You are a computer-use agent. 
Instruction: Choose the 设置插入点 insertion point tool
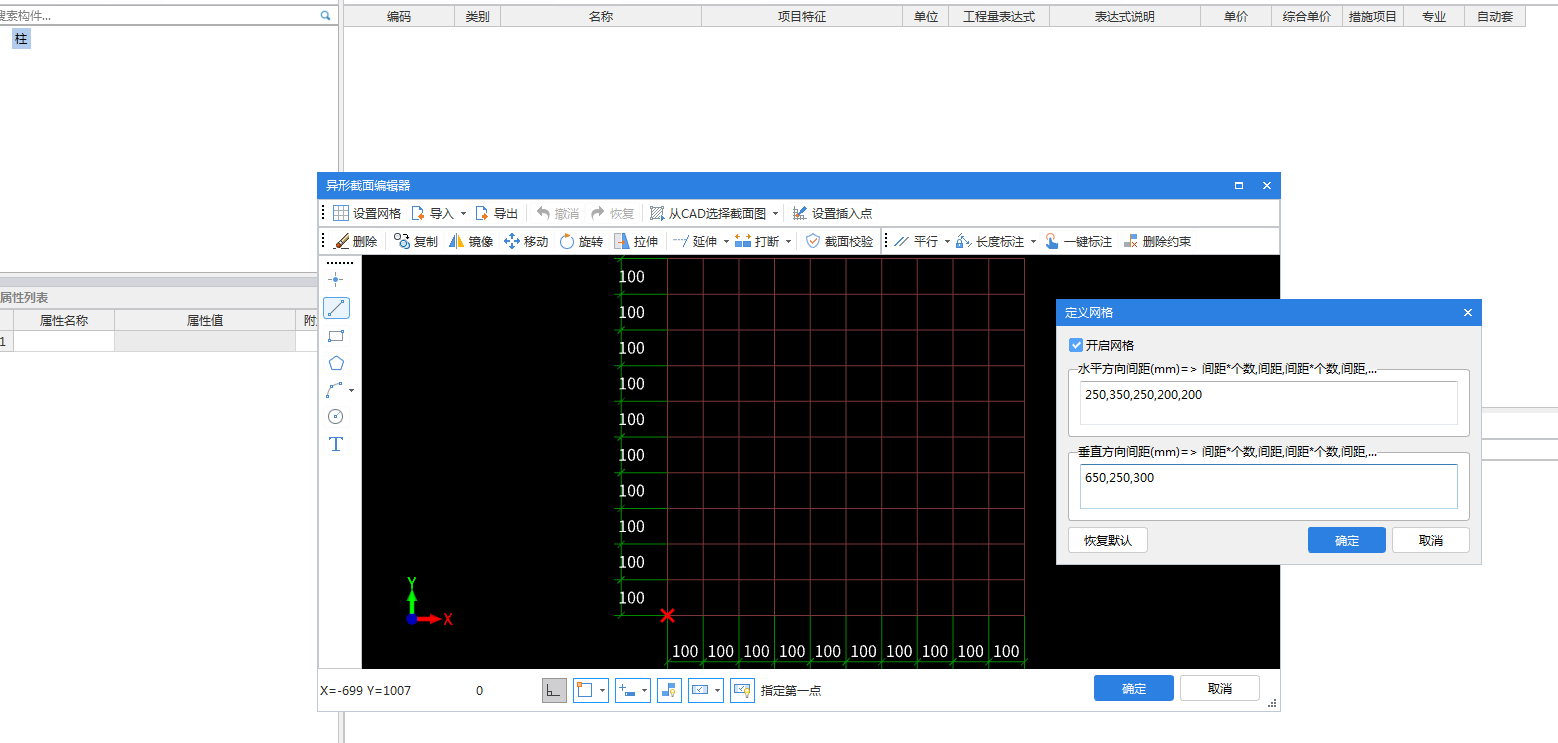(832, 213)
